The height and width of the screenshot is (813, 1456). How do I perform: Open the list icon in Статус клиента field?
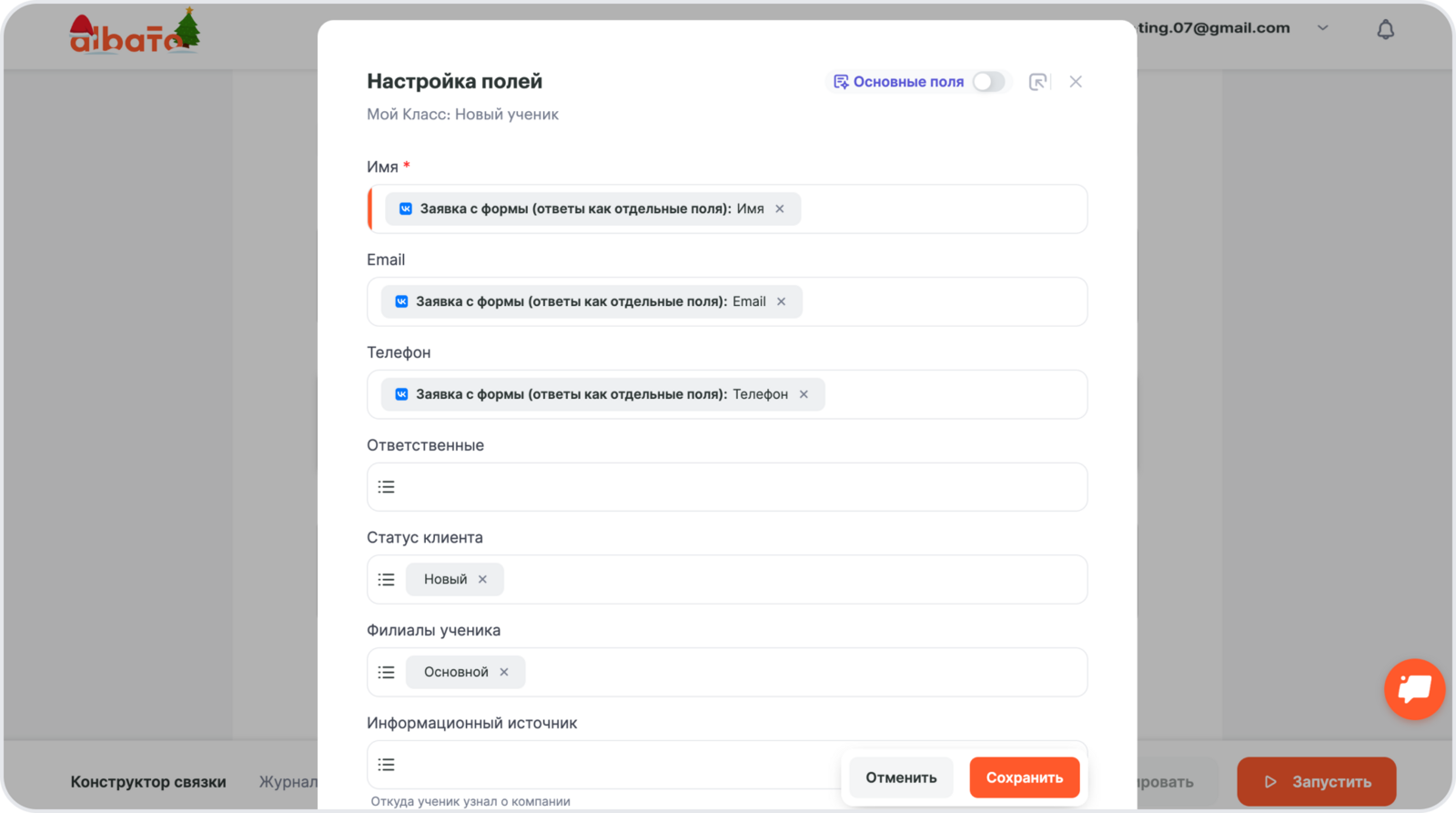(387, 580)
